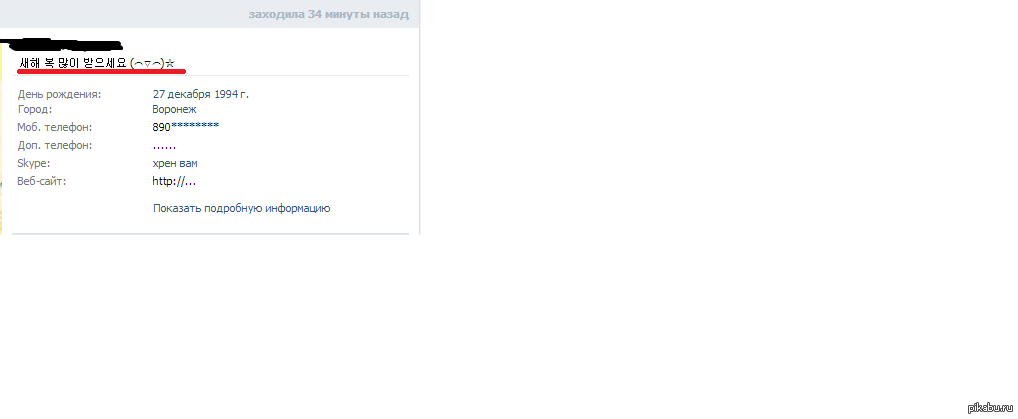Select the Skype value "хрен вам"
1018x419 pixels.
175,163
